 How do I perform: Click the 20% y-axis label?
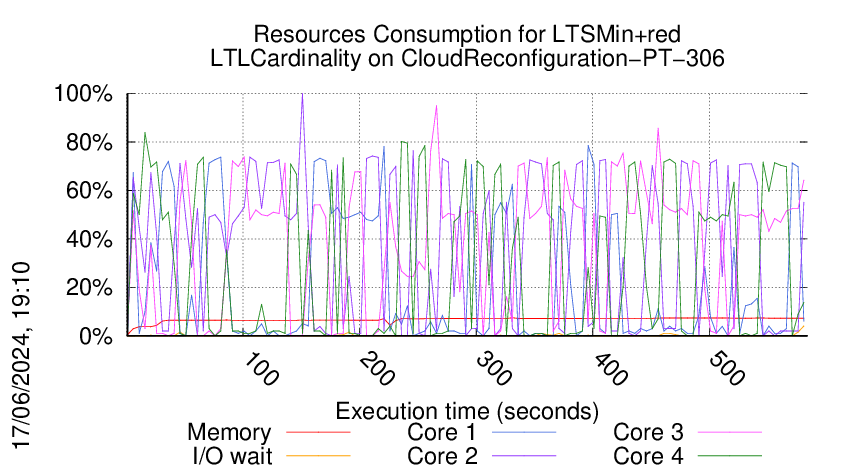(89, 287)
